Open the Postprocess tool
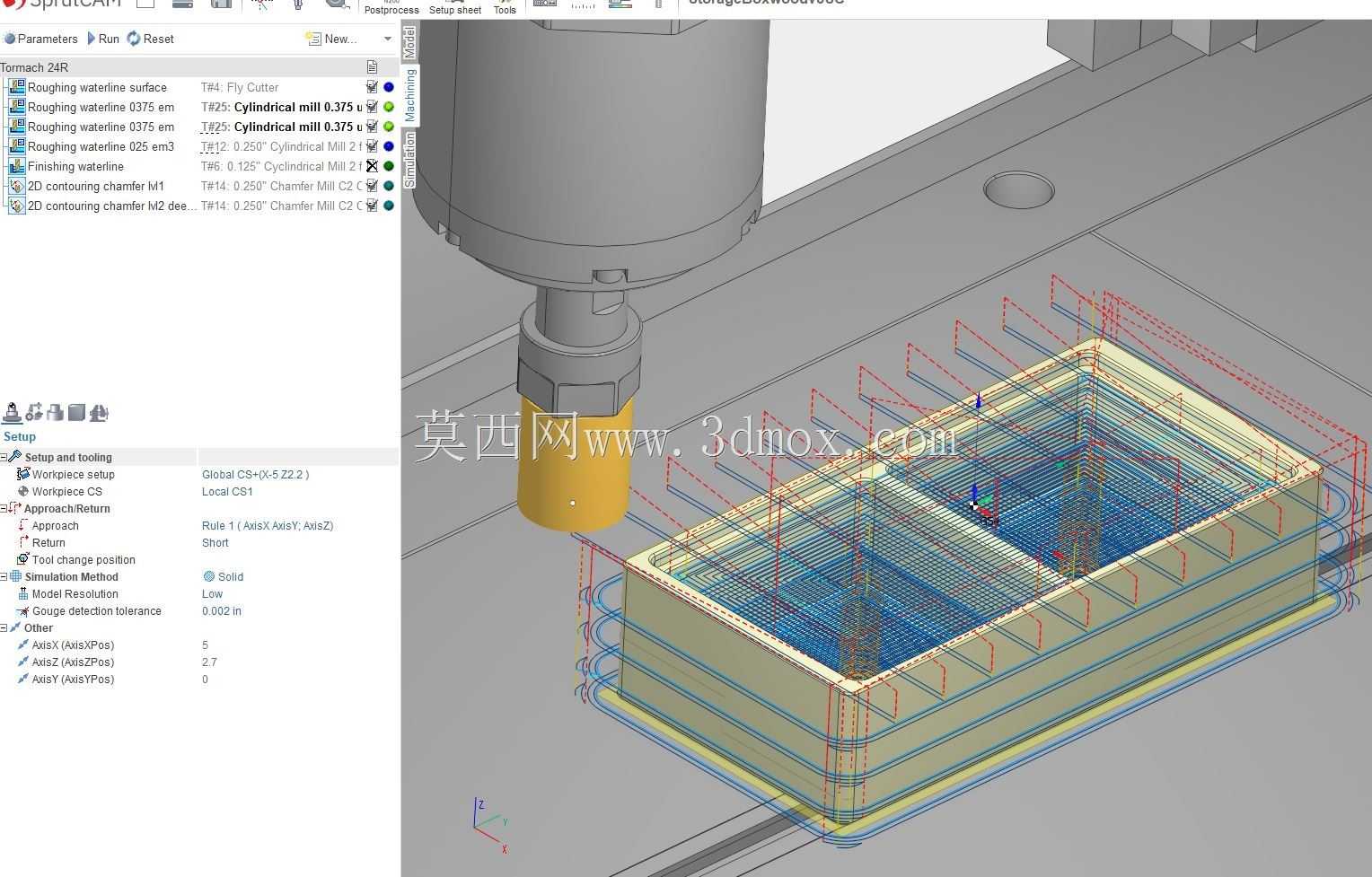Screen dimensions: 1372x877 (391, 8)
